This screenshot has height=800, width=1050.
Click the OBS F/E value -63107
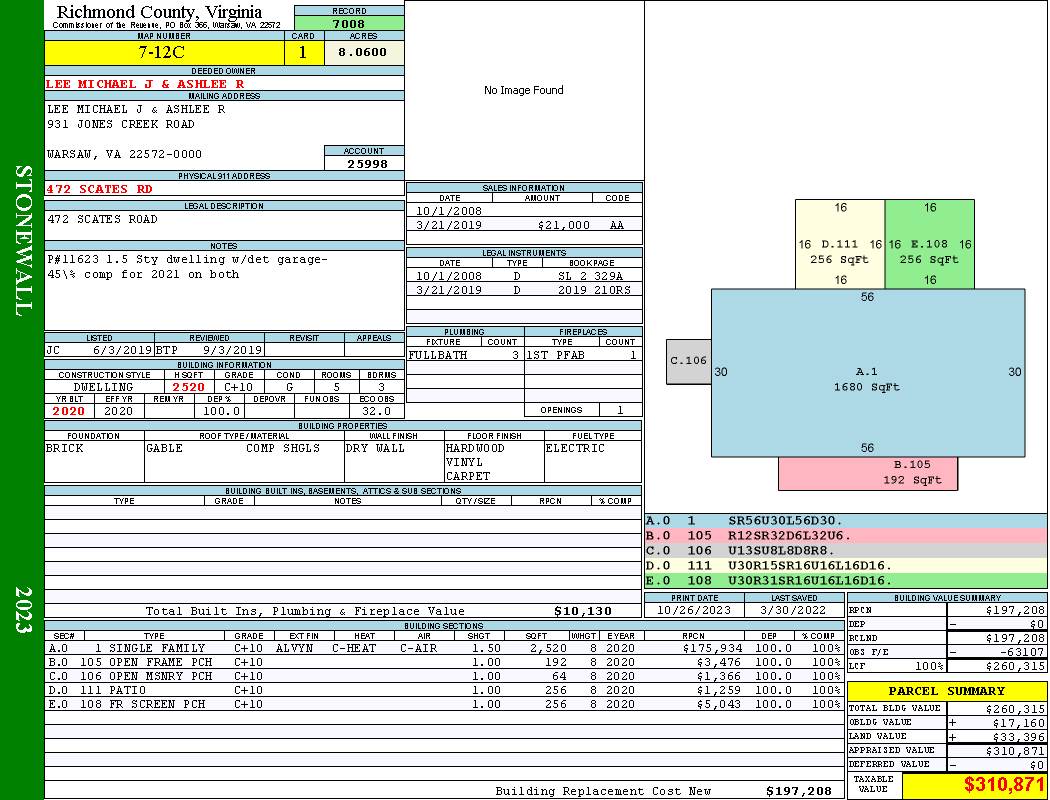click(1022, 652)
